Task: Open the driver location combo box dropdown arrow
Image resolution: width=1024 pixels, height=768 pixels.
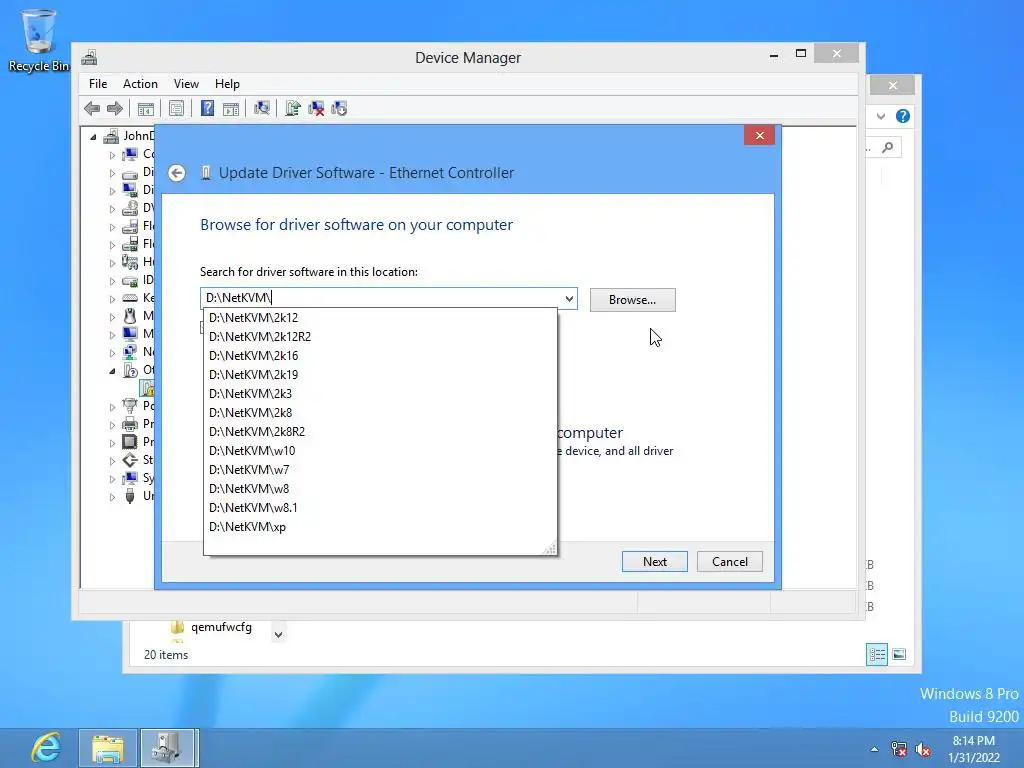Action: tap(569, 299)
